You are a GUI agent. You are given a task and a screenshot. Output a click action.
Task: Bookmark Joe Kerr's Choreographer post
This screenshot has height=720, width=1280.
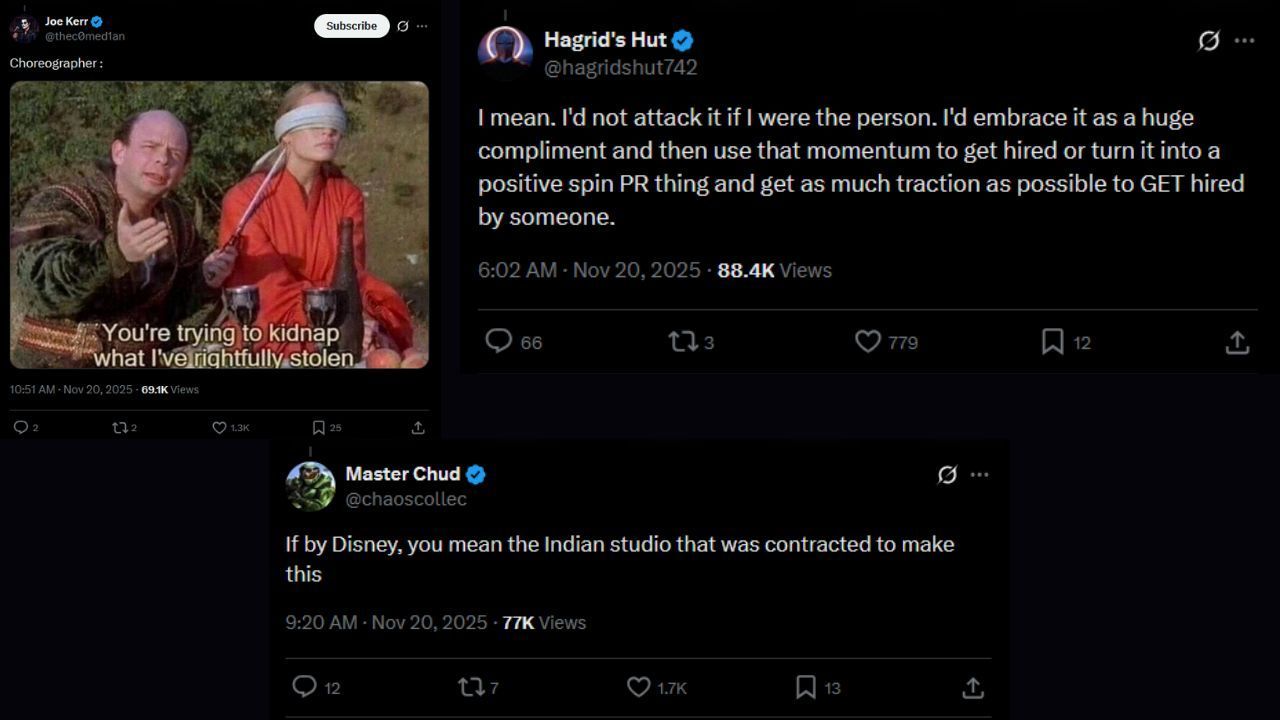[x=319, y=428]
